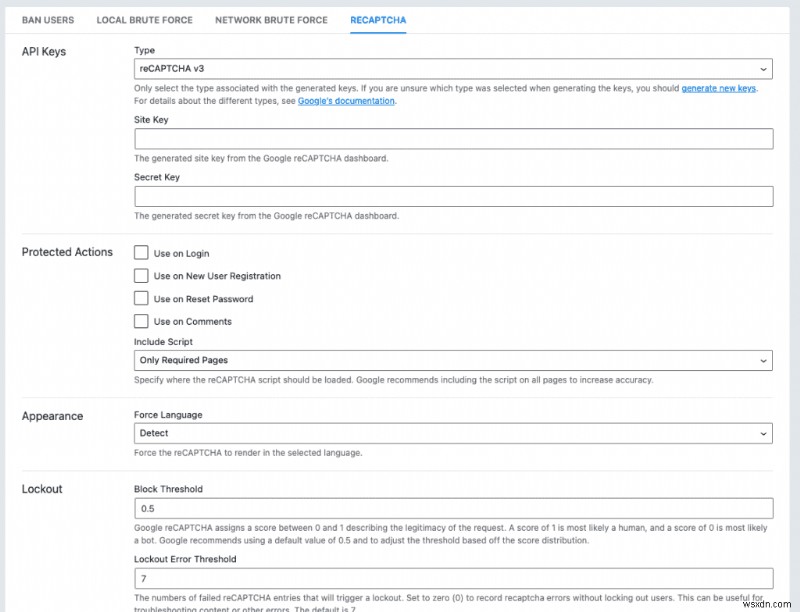The image size is (800, 612).
Task: Click the Lockout Error Threshold field
Action: pyautogui.click(x=453, y=578)
